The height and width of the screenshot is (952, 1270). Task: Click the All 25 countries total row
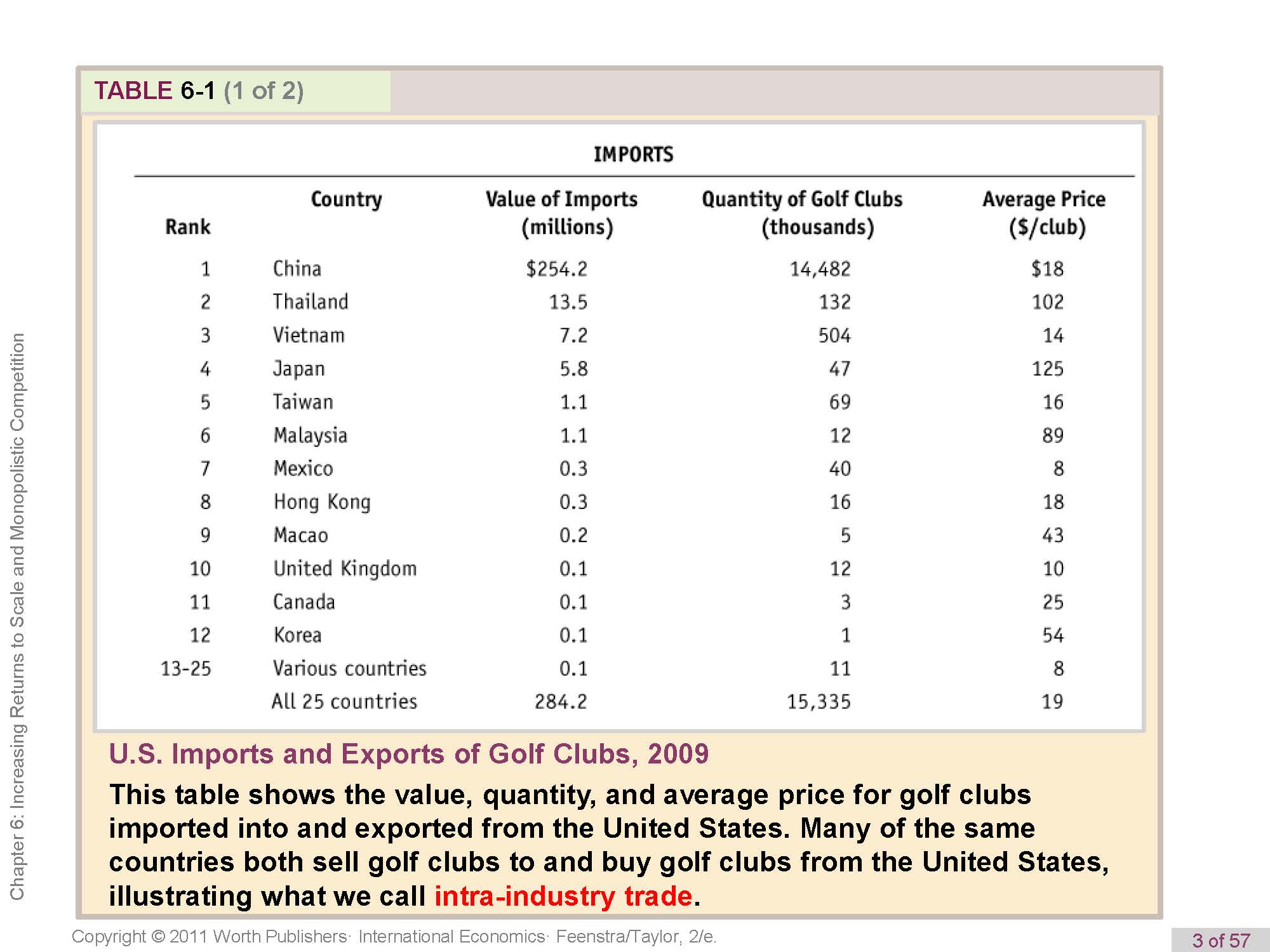coord(344,701)
